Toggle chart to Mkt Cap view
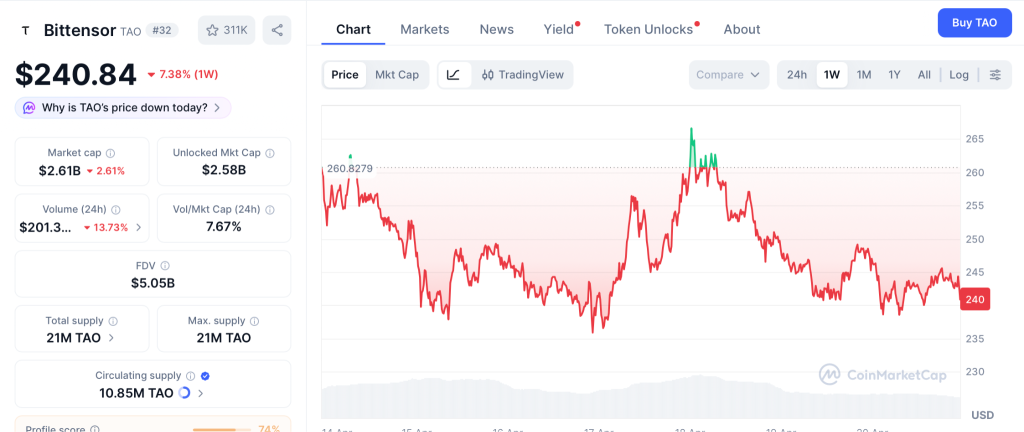 click(x=397, y=74)
